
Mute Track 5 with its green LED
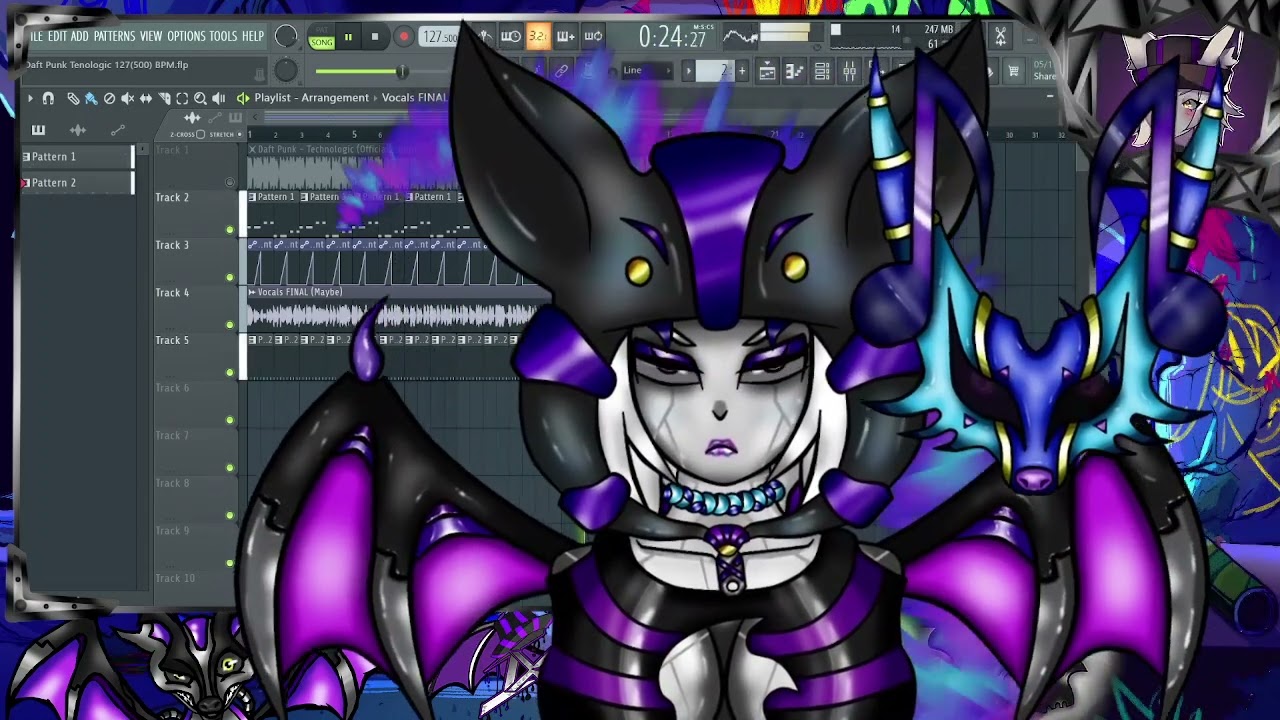pyautogui.click(x=230, y=373)
